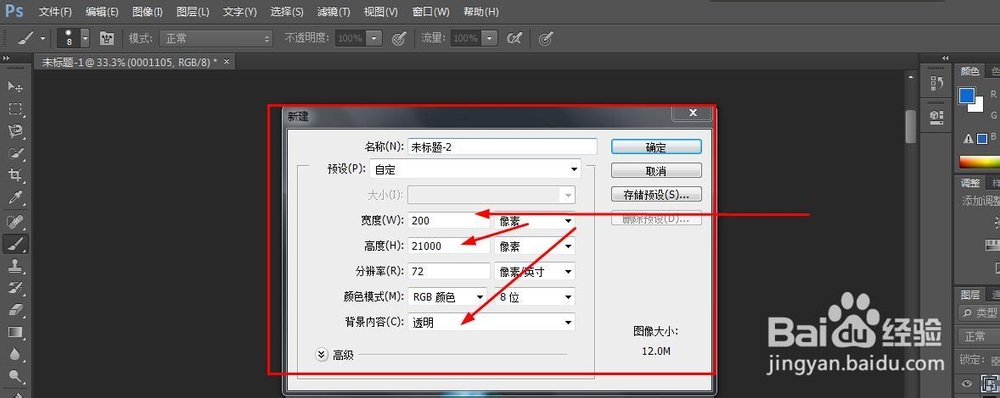
Task: Select the Crop tool
Action: pyautogui.click(x=15, y=175)
